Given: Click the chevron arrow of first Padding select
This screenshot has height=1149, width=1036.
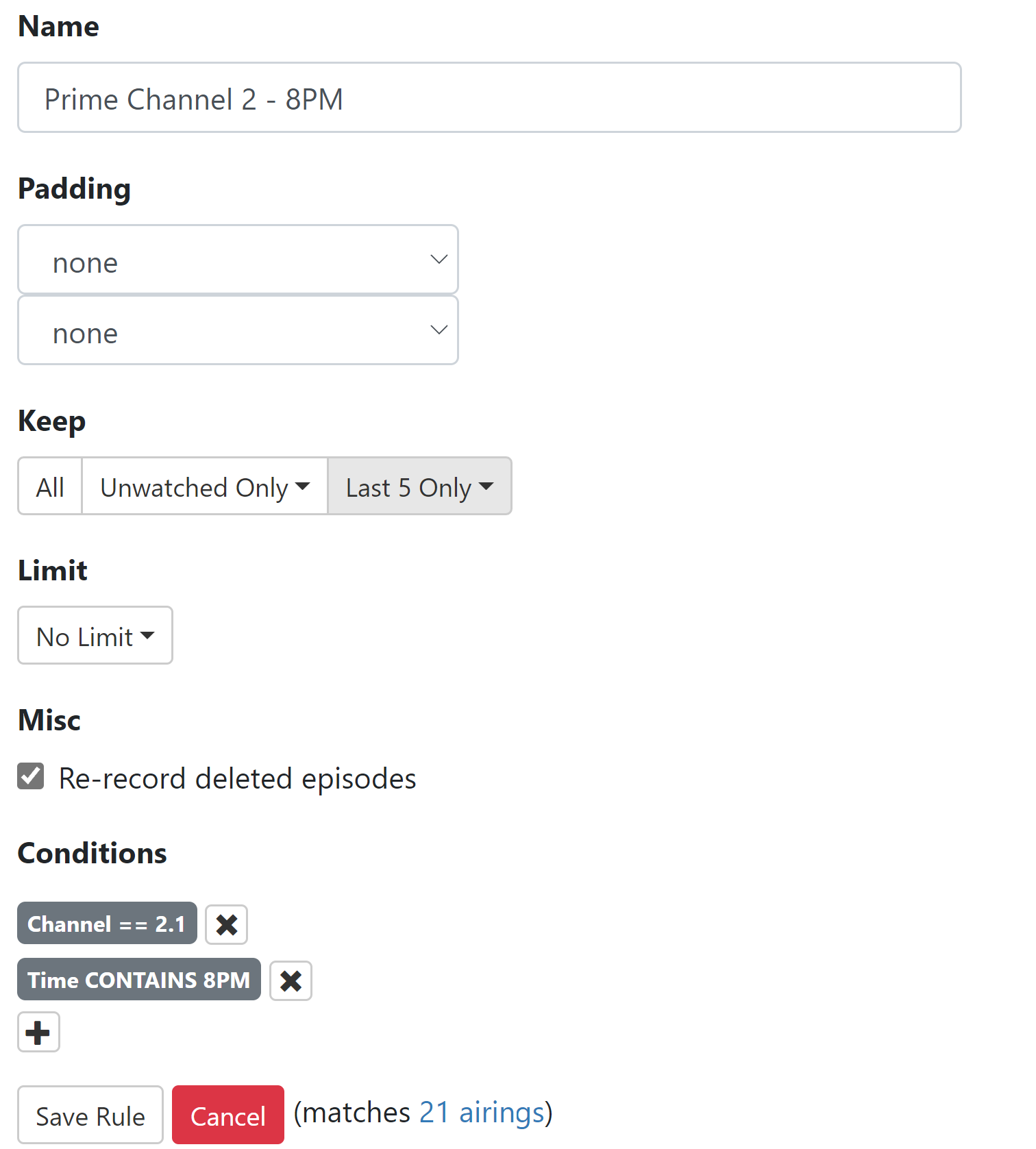Looking at the screenshot, I should click(x=439, y=260).
